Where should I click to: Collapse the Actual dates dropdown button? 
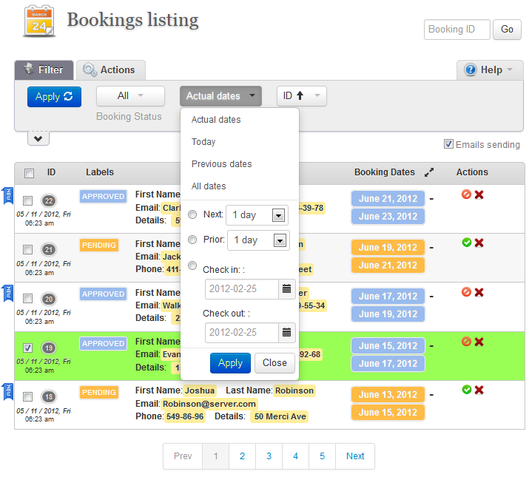221,96
